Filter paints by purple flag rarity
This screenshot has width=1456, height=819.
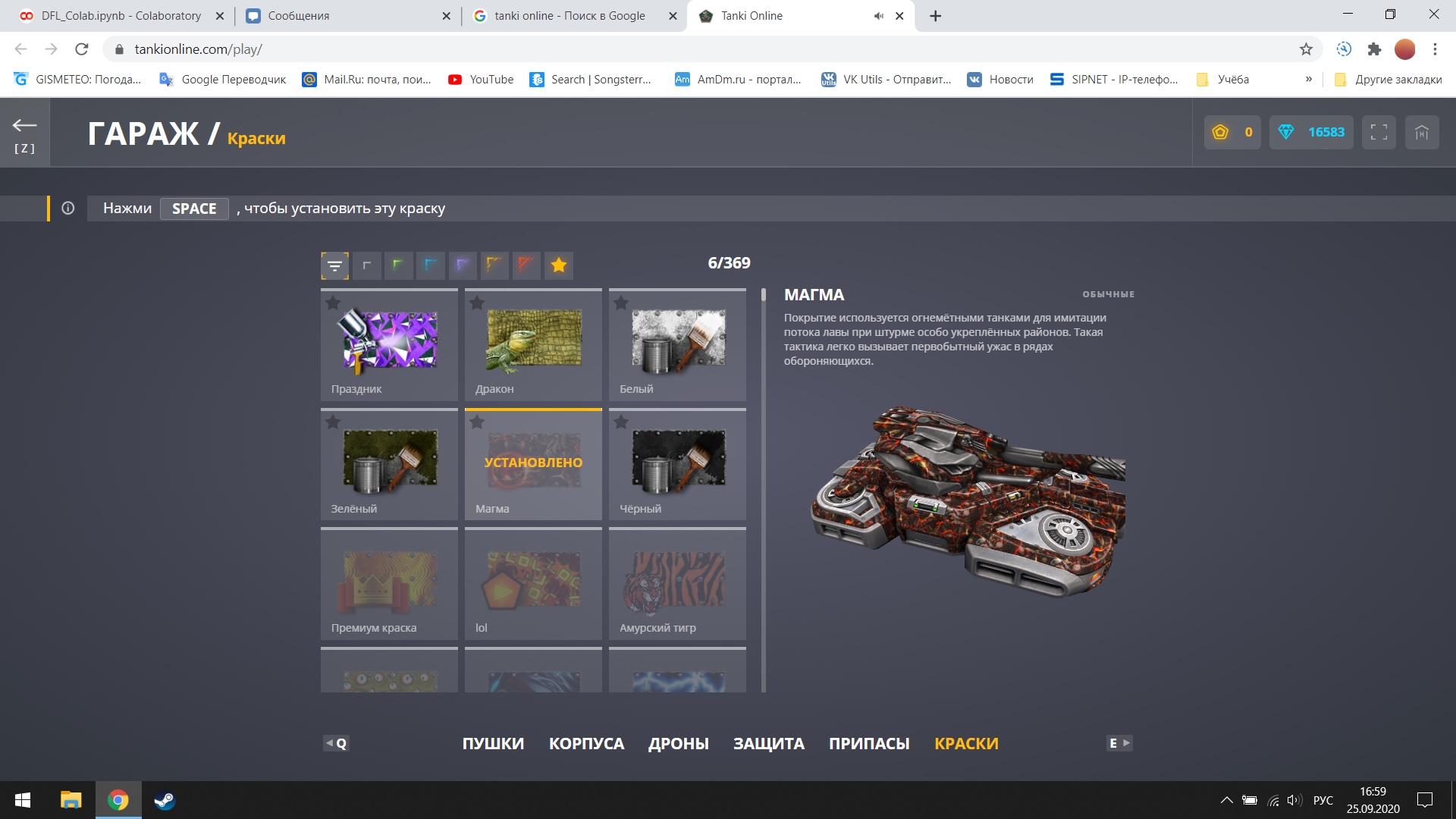pos(463,265)
